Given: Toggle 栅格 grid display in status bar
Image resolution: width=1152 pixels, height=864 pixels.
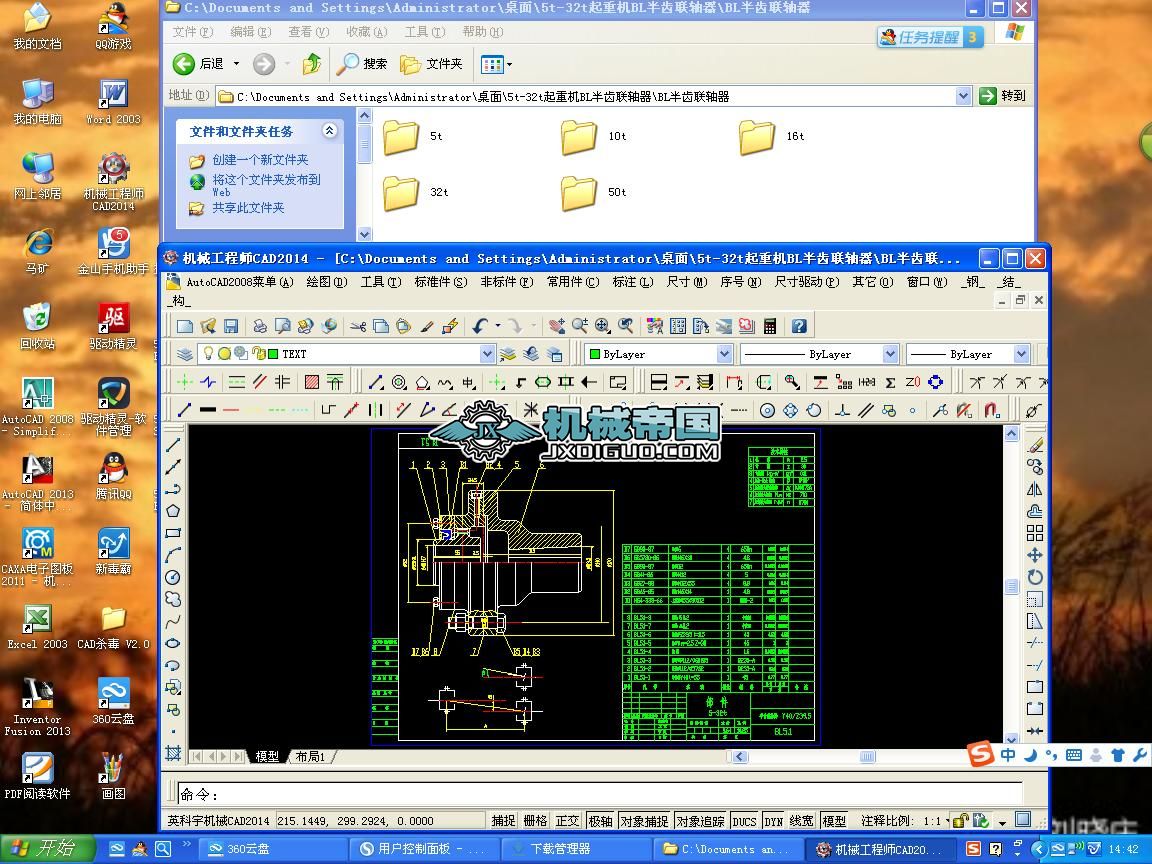Looking at the screenshot, I should pyautogui.click(x=536, y=821).
